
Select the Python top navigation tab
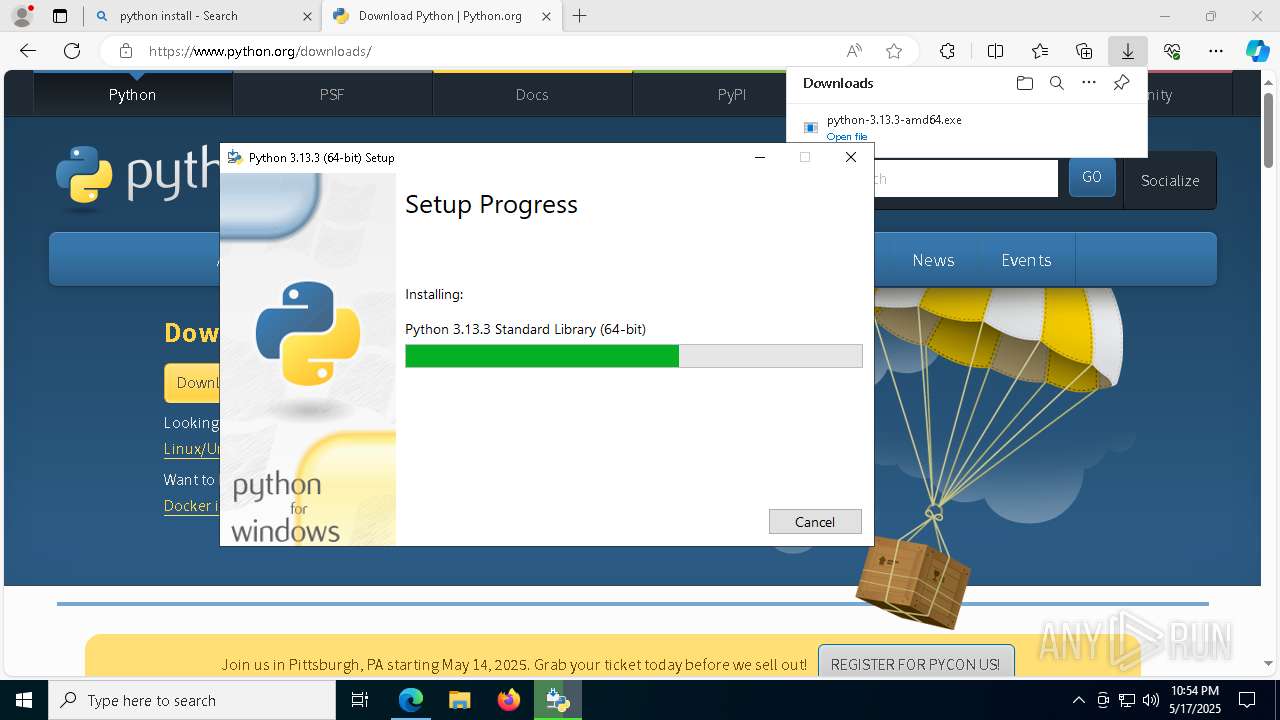click(x=132, y=94)
